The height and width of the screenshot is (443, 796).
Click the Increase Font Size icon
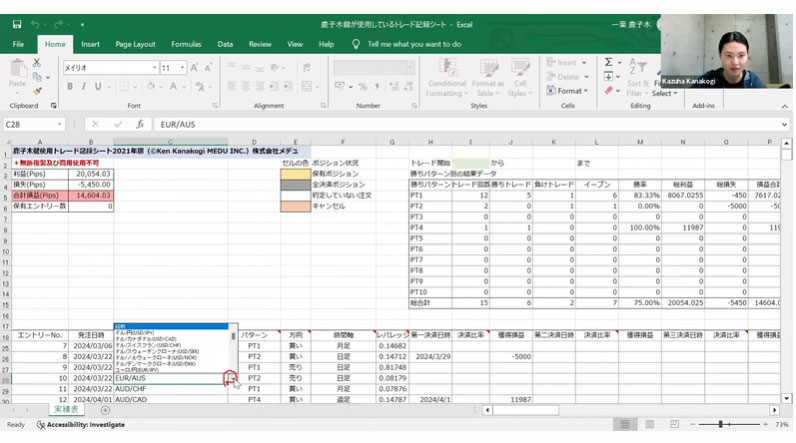tap(196, 68)
